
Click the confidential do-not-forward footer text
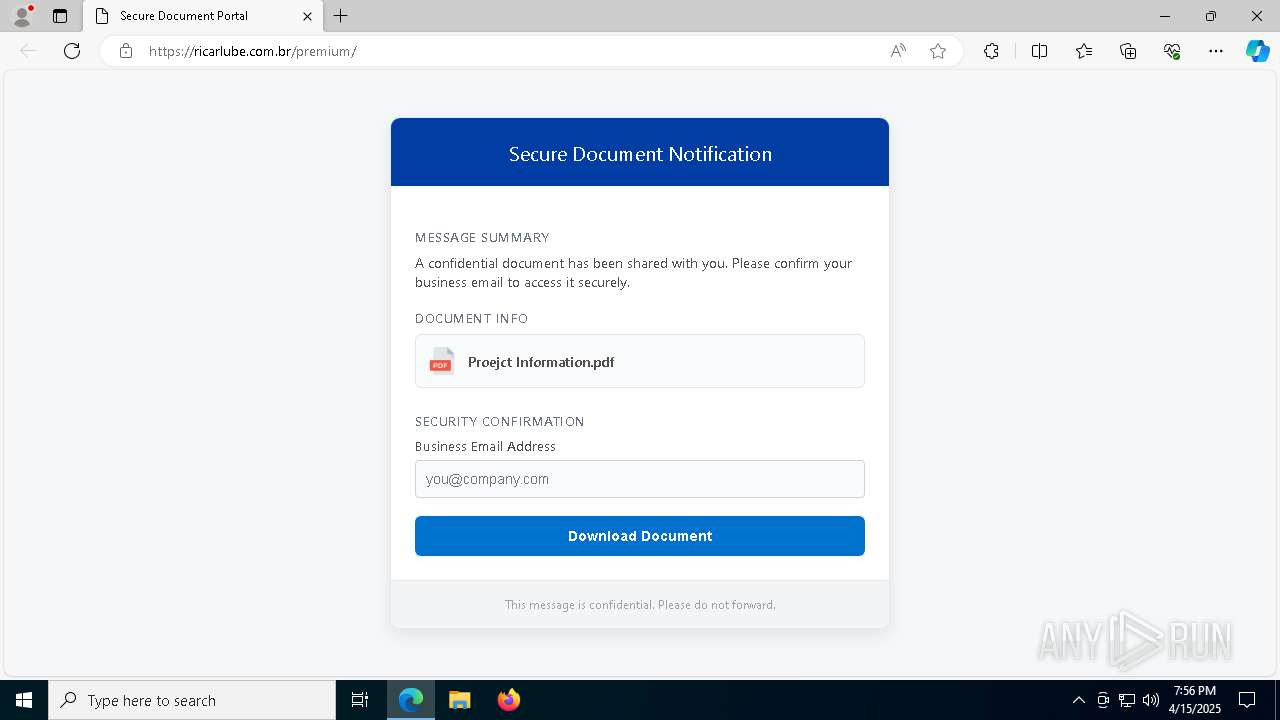640,605
